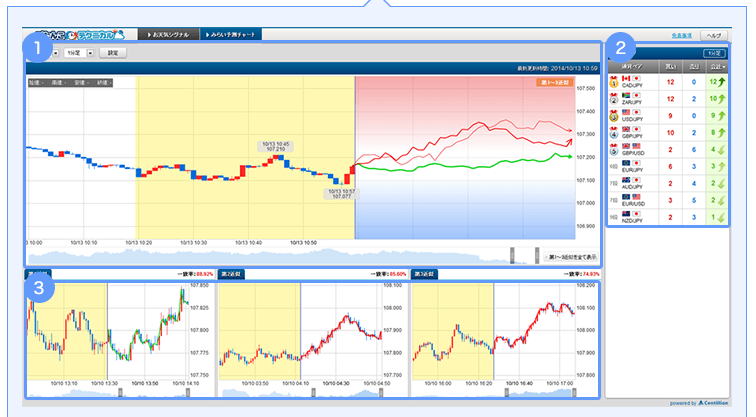
Task: Switch to the お天気シグナル tab
Action: pos(167,34)
